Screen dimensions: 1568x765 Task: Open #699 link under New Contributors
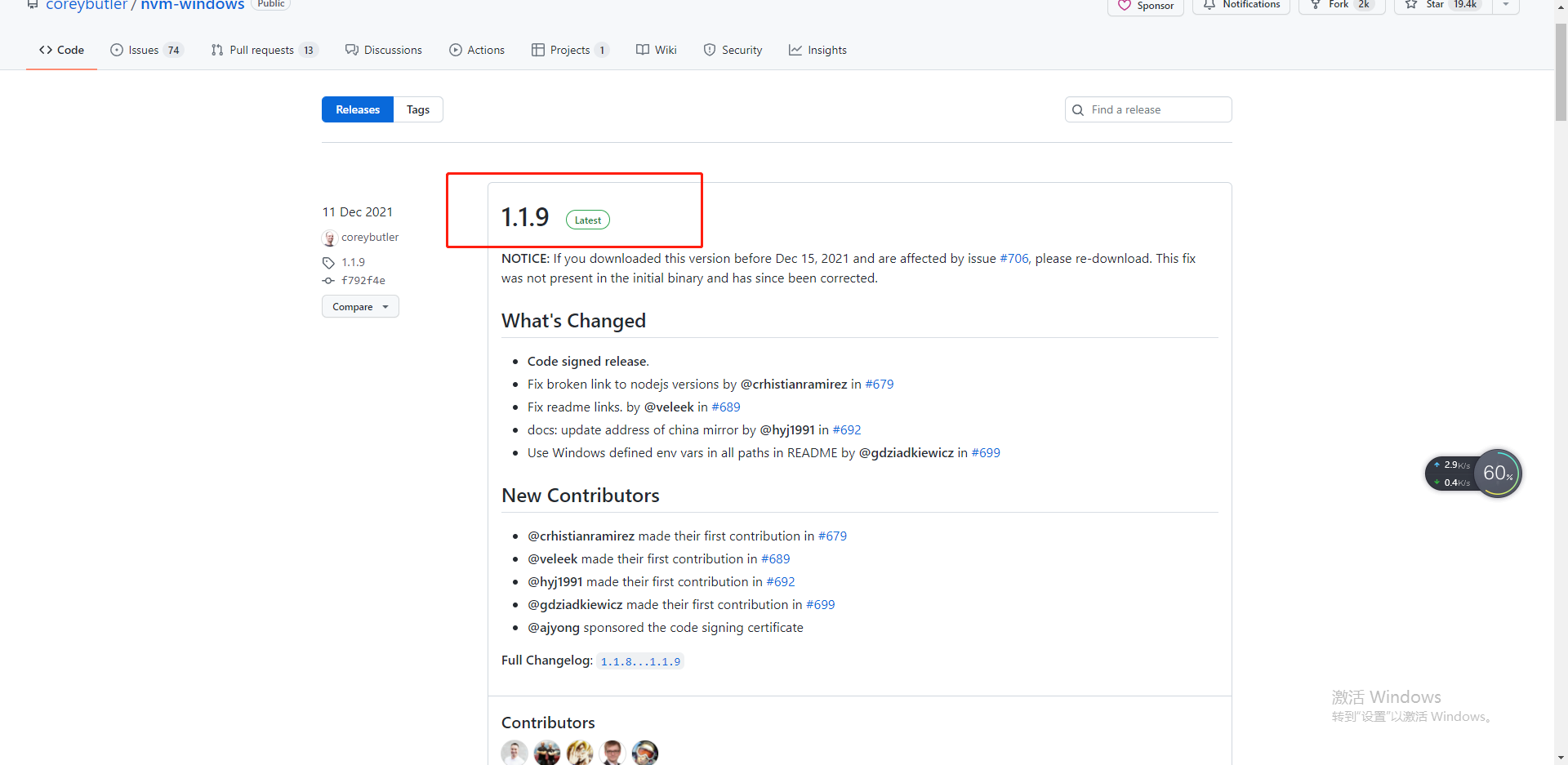pyautogui.click(x=821, y=604)
